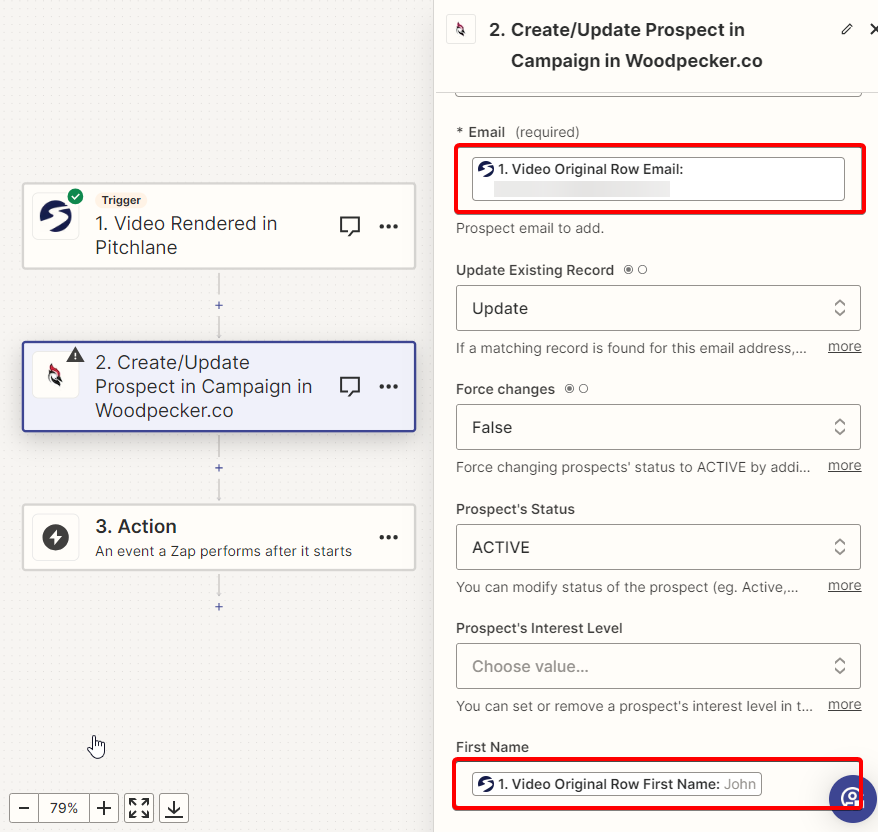
Task: Open comment icon on Woodpecker.co step
Action: click(350, 386)
